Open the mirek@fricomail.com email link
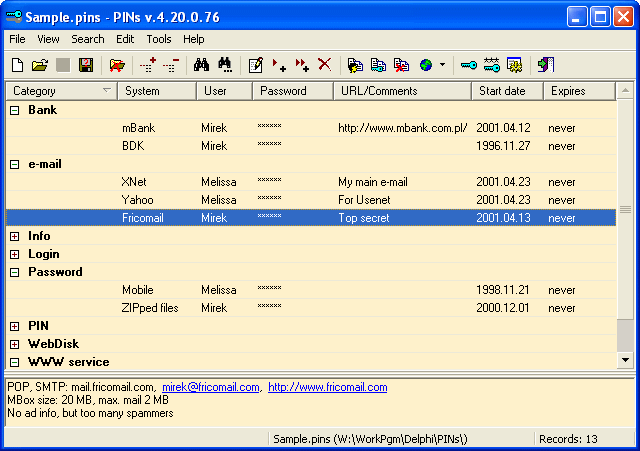 211,387
